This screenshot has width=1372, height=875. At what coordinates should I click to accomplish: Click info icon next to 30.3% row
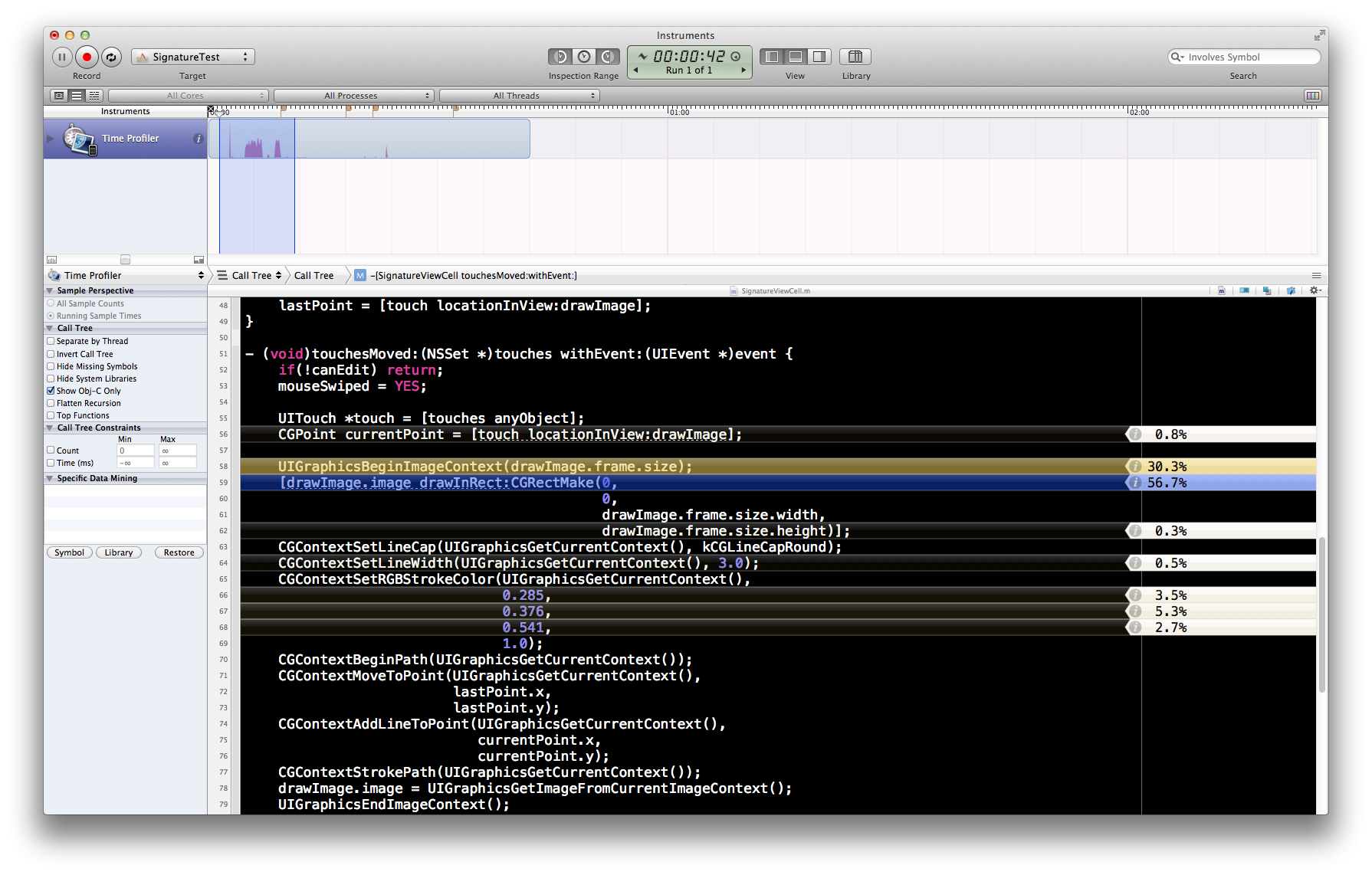(1135, 467)
